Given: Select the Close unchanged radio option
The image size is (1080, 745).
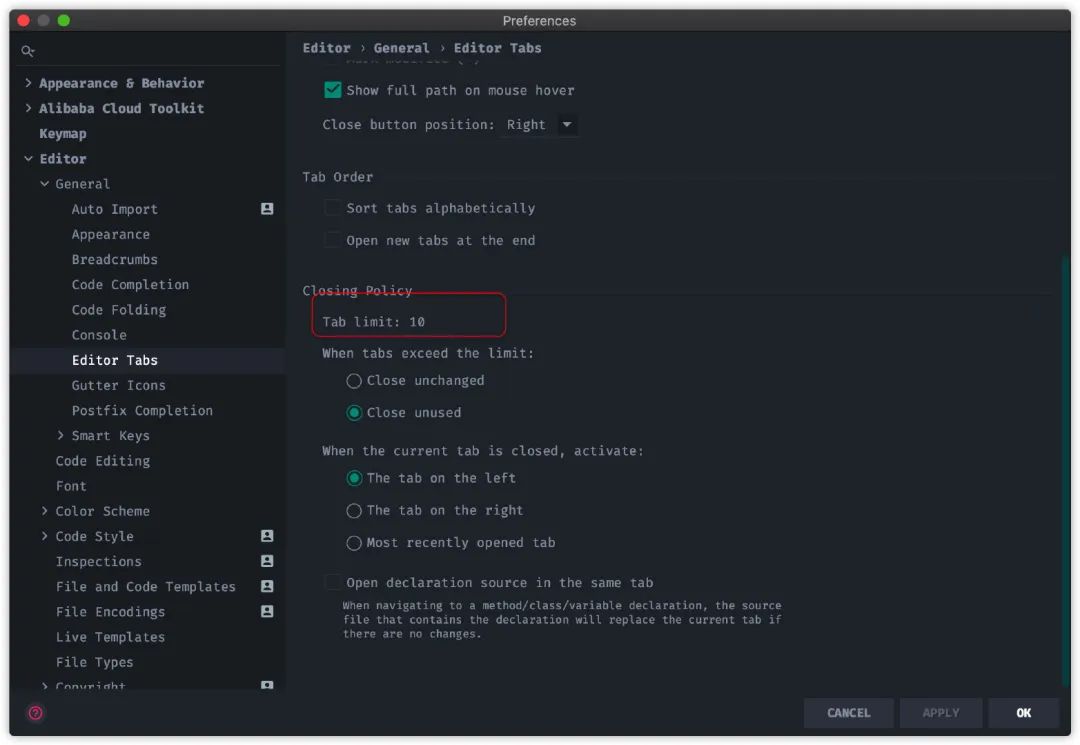Looking at the screenshot, I should click(354, 381).
